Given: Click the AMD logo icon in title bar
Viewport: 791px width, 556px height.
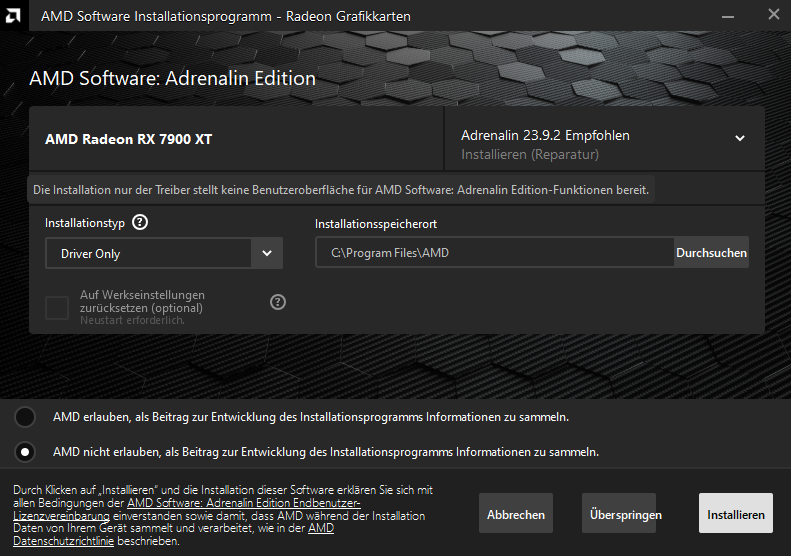Looking at the screenshot, I should (x=13, y=16).
